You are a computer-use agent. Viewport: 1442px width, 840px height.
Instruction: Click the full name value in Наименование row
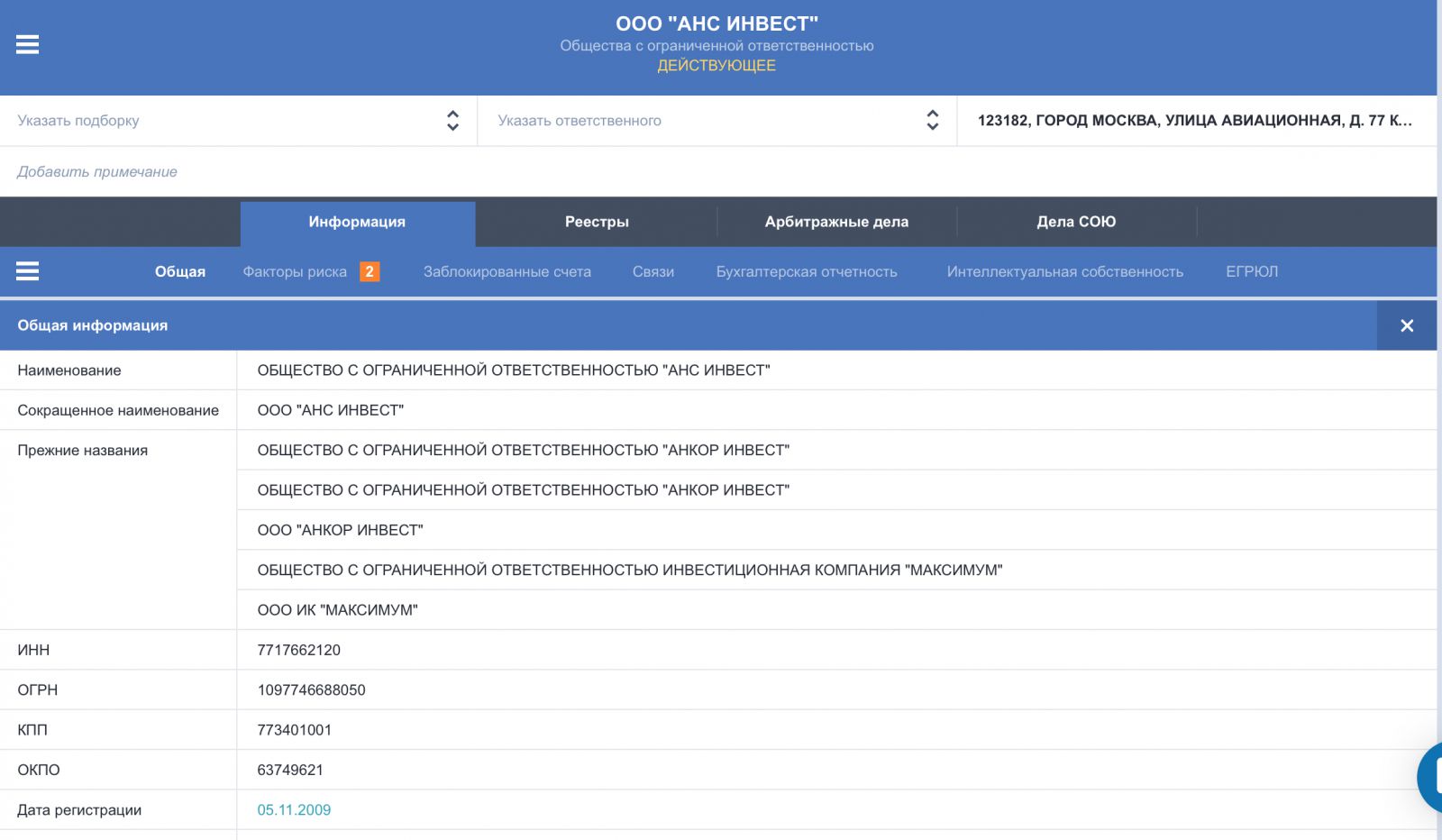point(514,370)
